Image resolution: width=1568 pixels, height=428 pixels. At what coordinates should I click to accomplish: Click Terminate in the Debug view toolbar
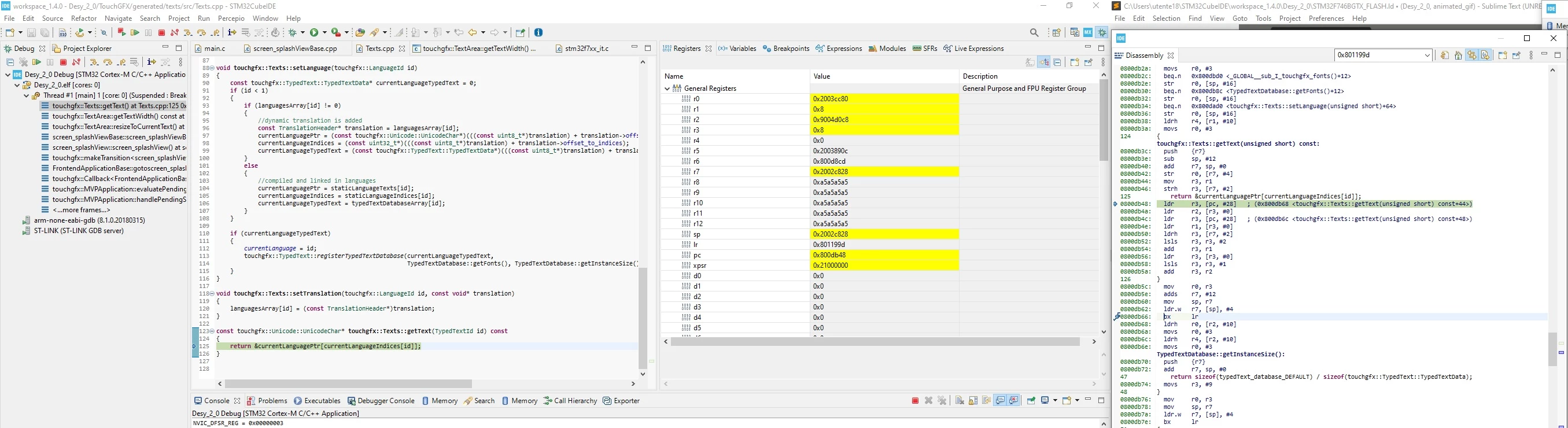63,62
